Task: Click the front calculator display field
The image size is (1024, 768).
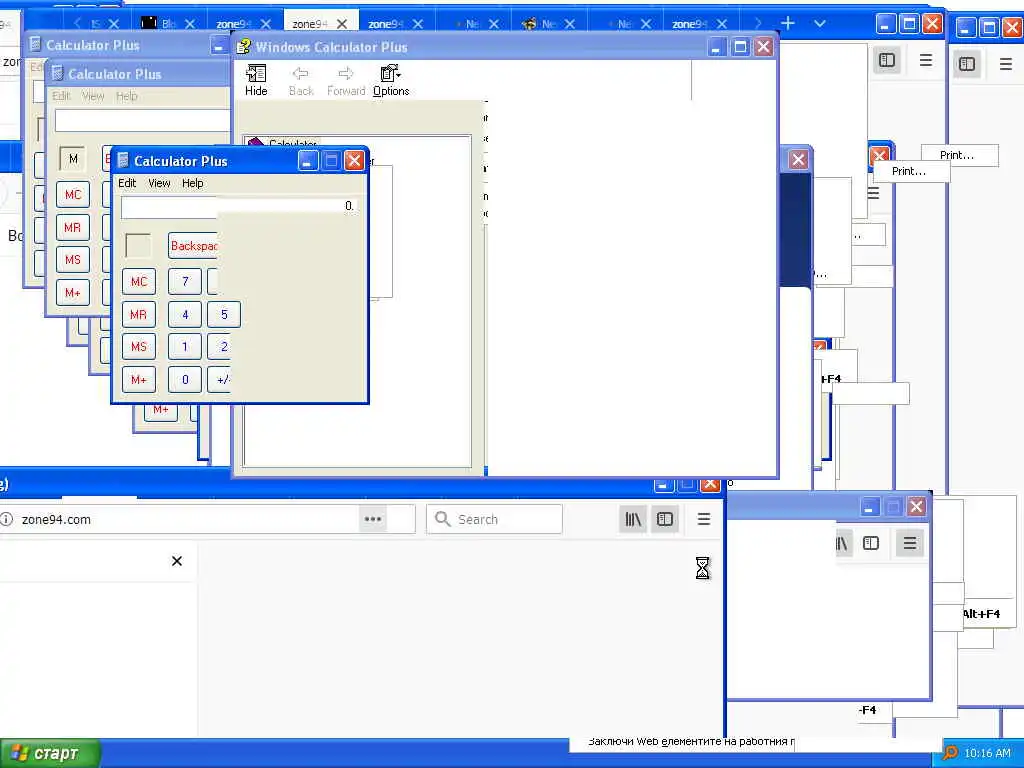Action: (x=239, y=206)
